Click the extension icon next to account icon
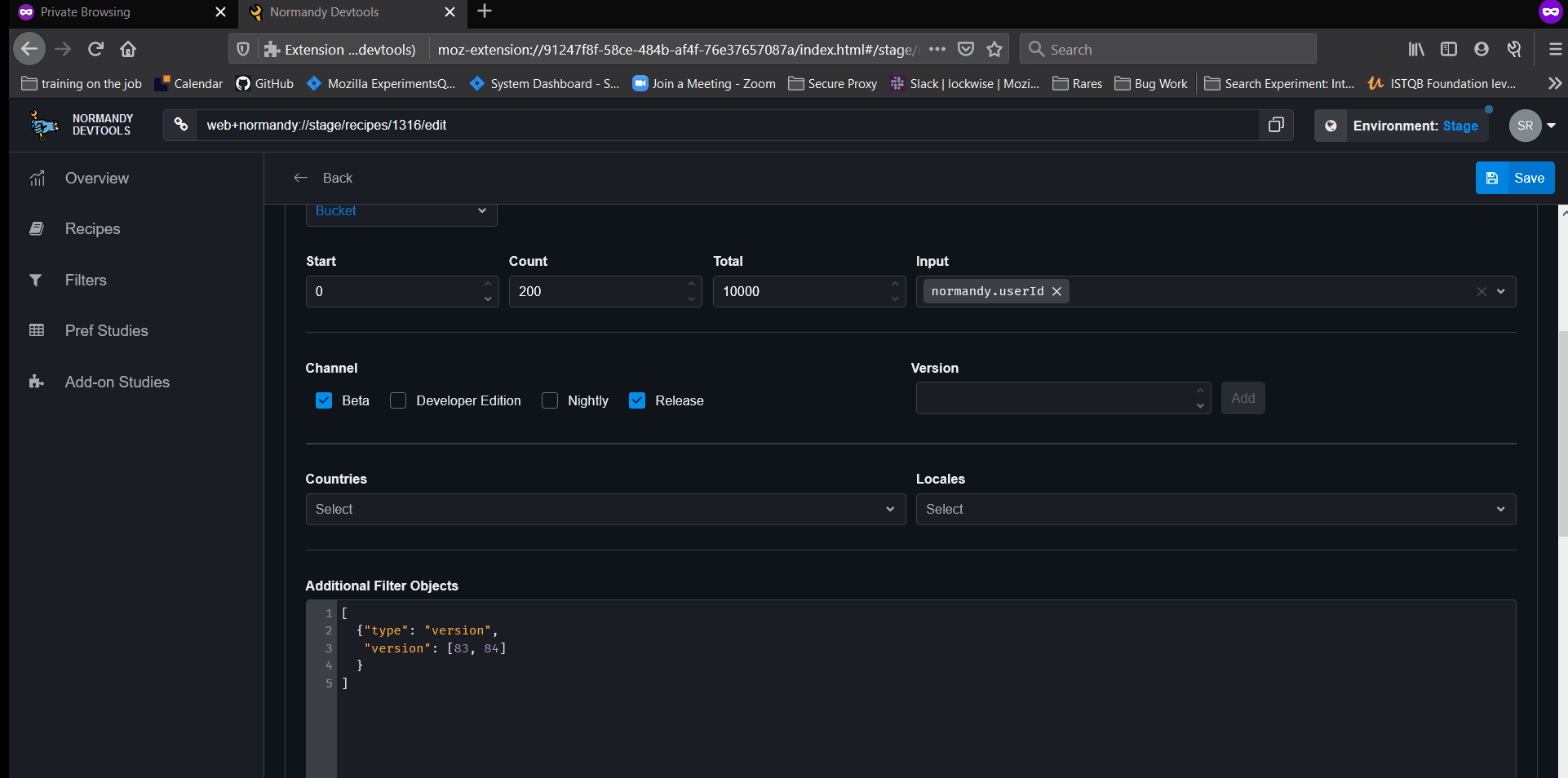Screen dimensions: 1568x778 1514,49
